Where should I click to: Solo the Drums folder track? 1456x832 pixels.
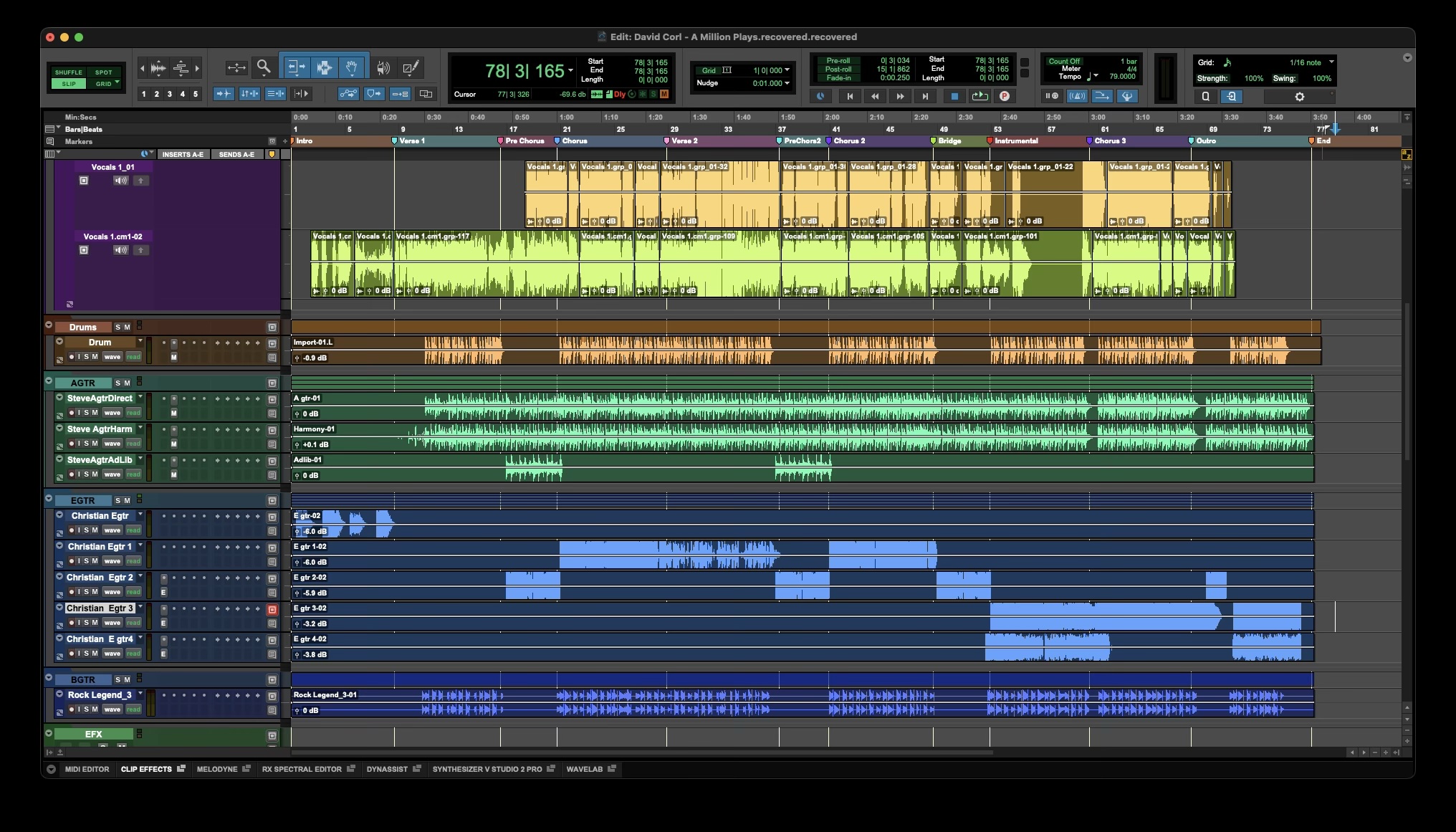click(x=118, y=327)
